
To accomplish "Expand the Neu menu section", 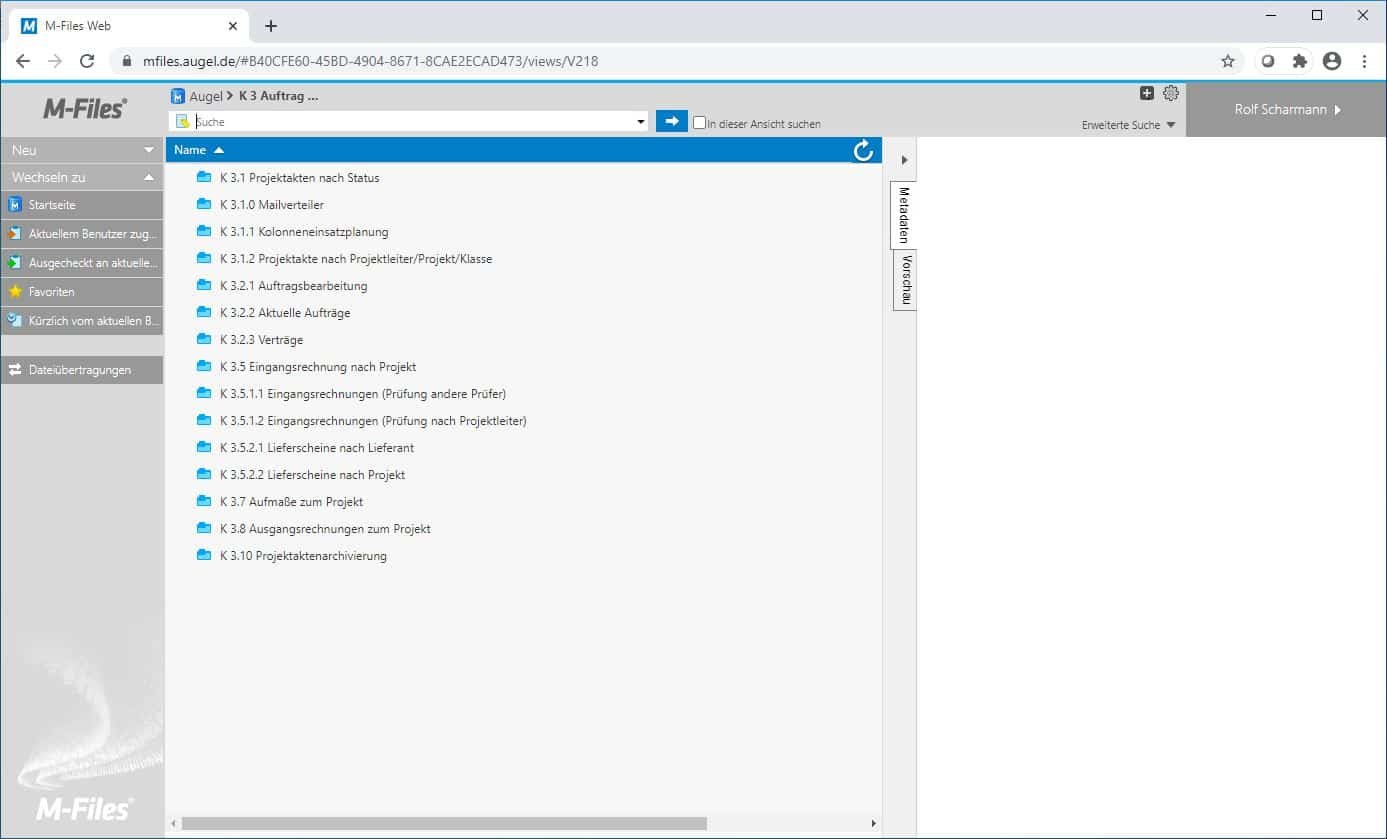I will click(82, 150).
